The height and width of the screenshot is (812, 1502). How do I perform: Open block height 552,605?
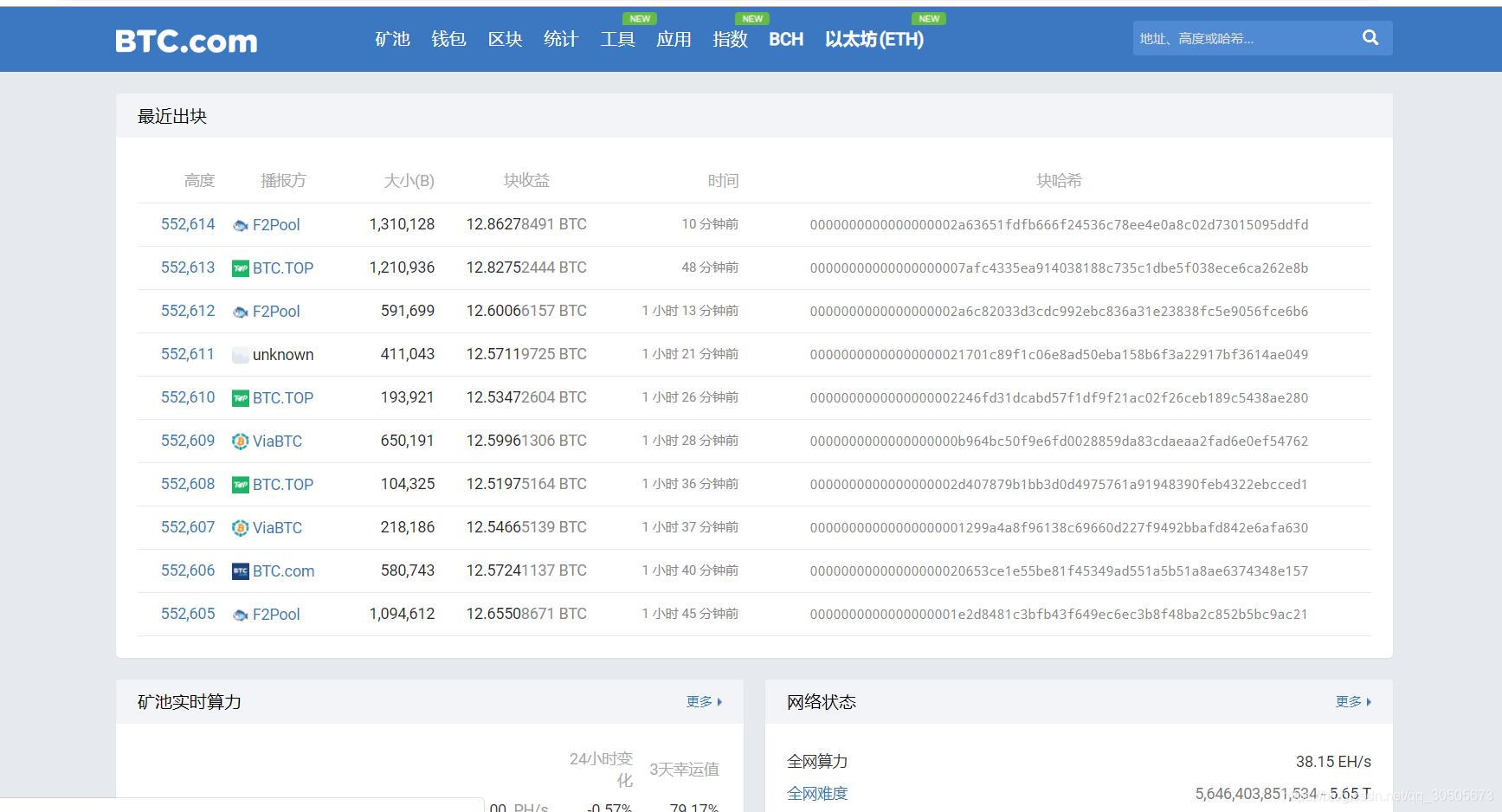click(x=188, y=614)
